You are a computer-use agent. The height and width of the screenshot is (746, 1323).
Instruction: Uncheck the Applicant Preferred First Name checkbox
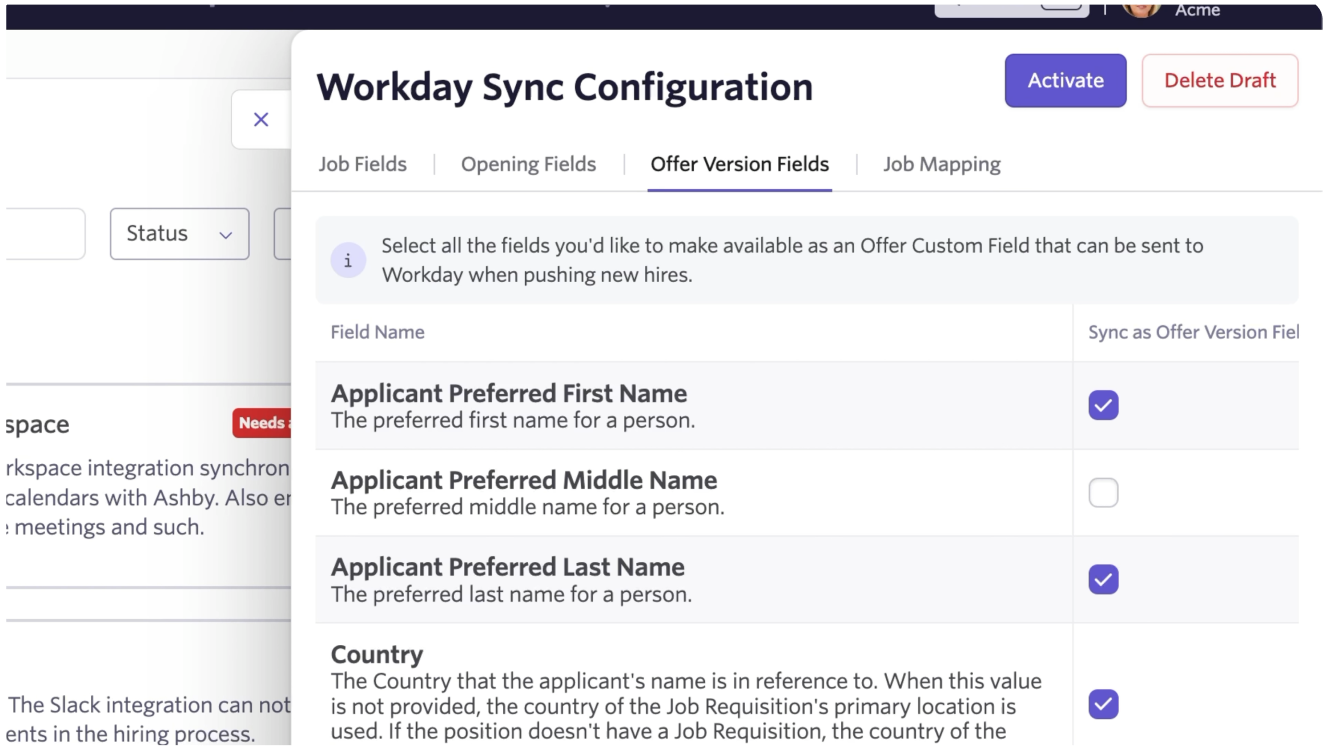click(x=1103, y=405)
